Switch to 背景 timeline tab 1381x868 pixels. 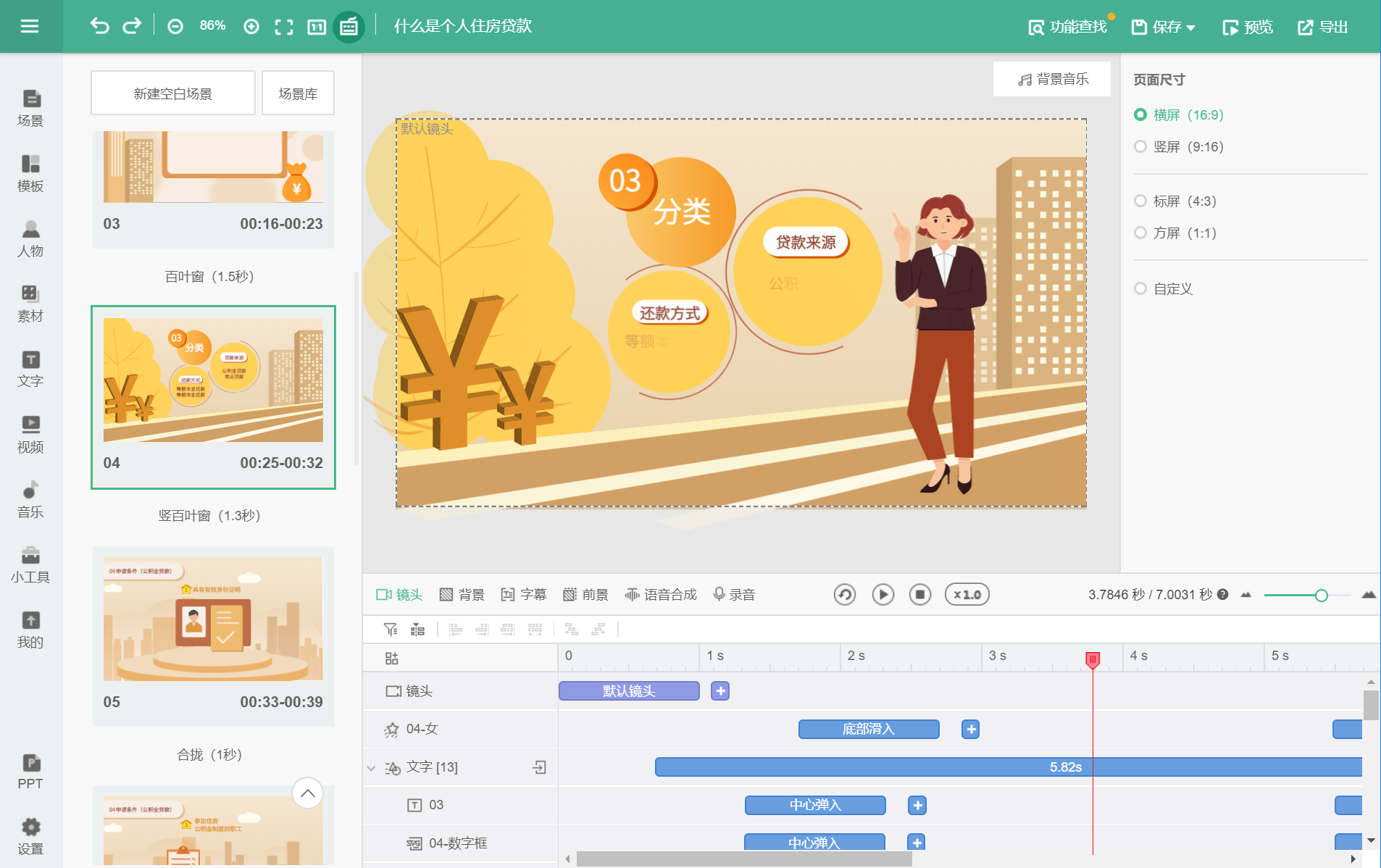point(462,595)
